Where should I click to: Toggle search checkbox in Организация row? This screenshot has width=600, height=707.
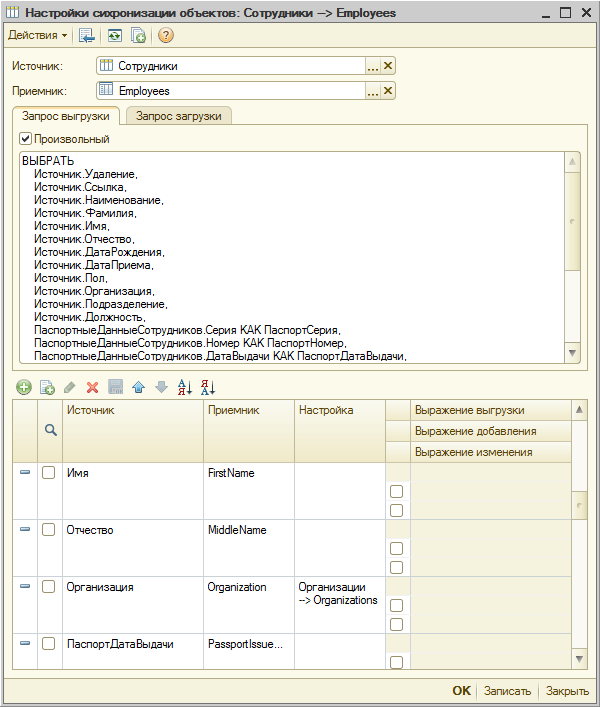click(x=48, y=587)
